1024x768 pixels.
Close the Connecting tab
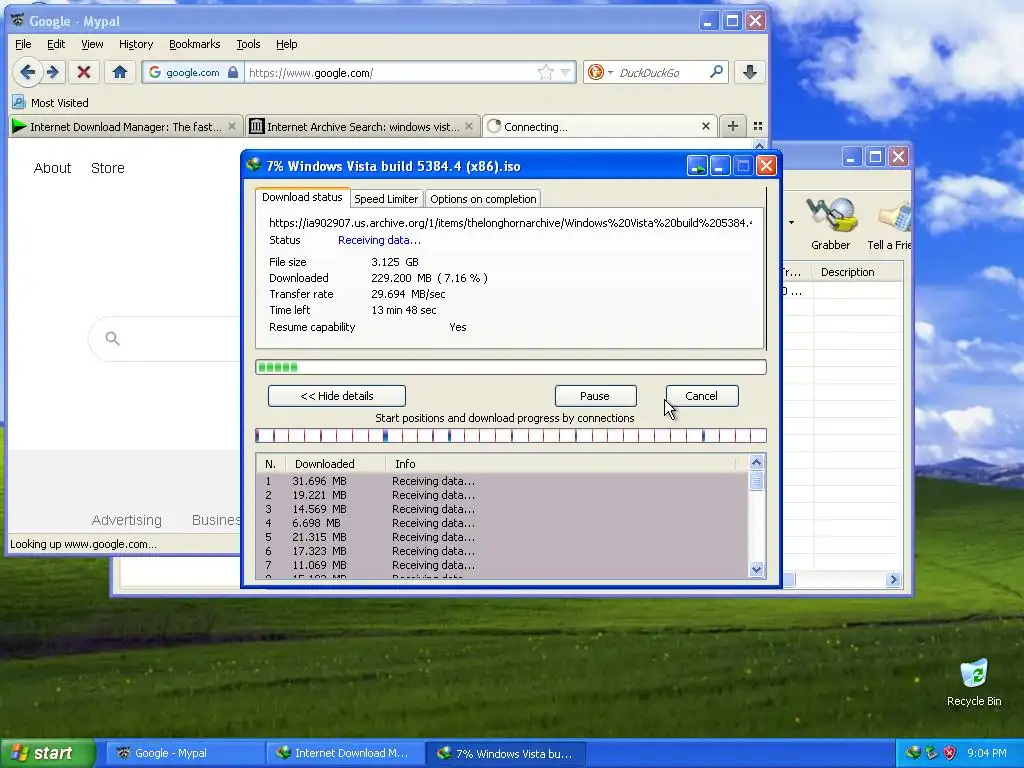click(706, 126)
